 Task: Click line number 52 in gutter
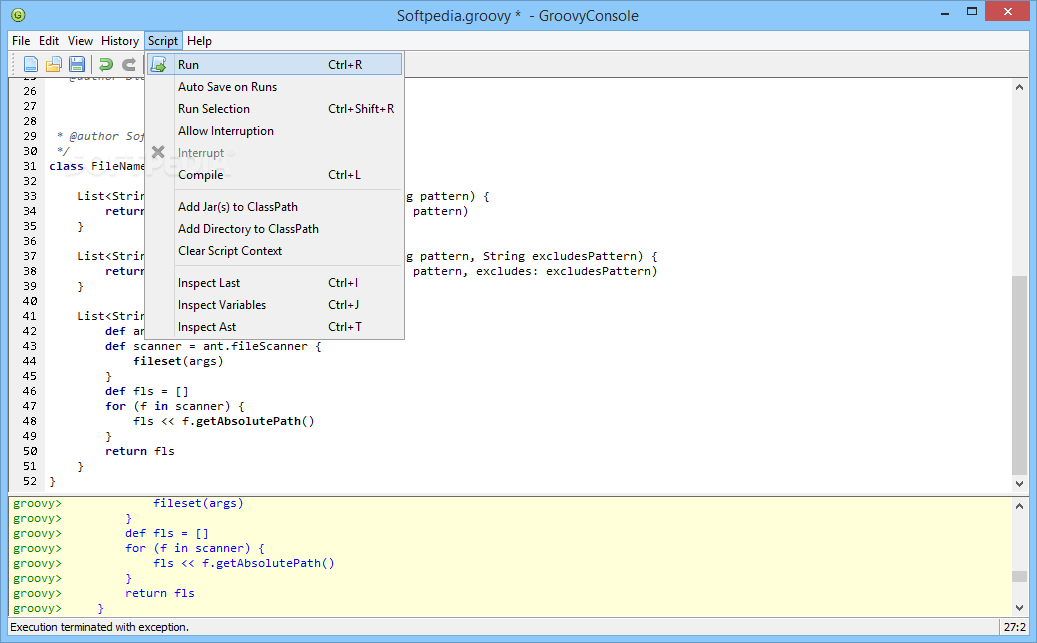30,481
